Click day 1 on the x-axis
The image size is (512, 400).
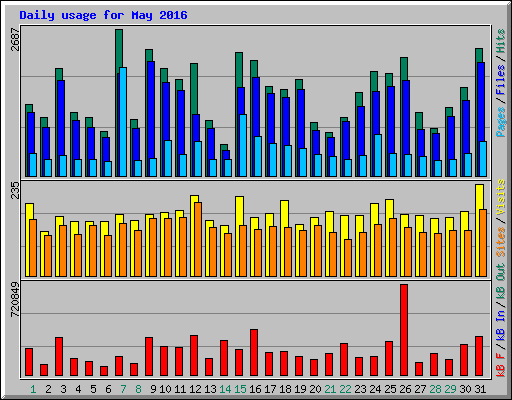[33, 389]
